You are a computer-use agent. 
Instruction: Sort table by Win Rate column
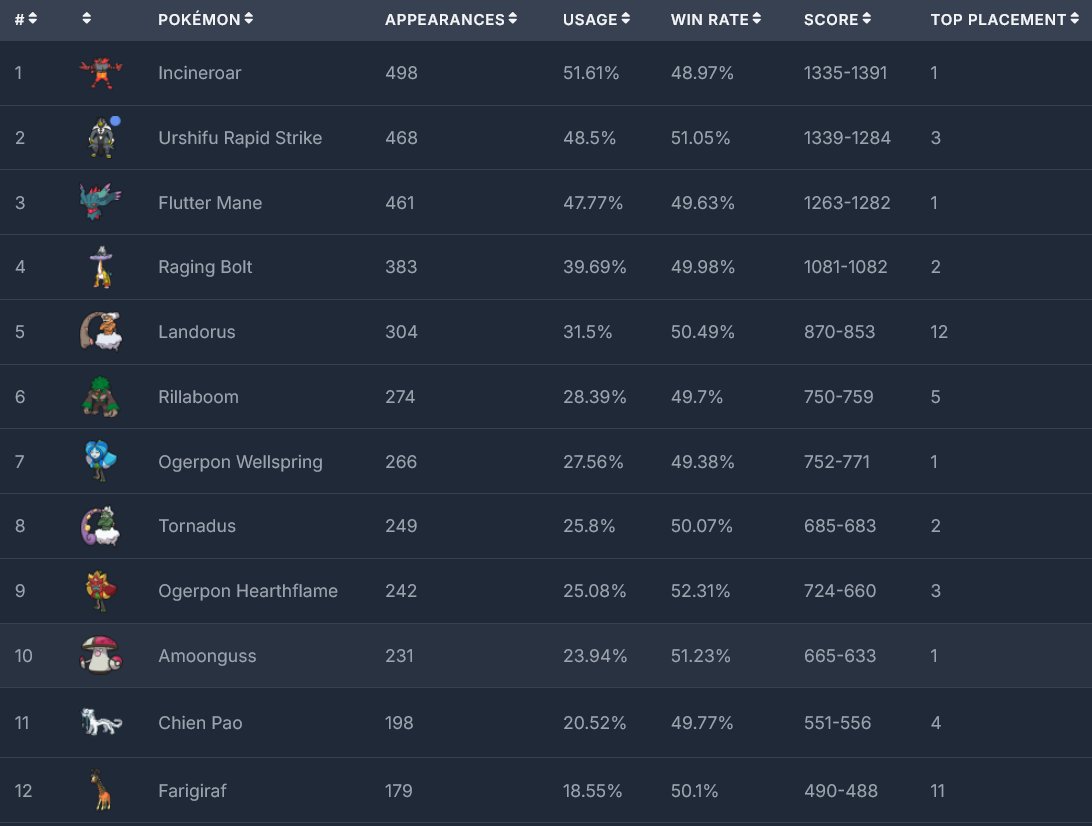click(716, 20)
